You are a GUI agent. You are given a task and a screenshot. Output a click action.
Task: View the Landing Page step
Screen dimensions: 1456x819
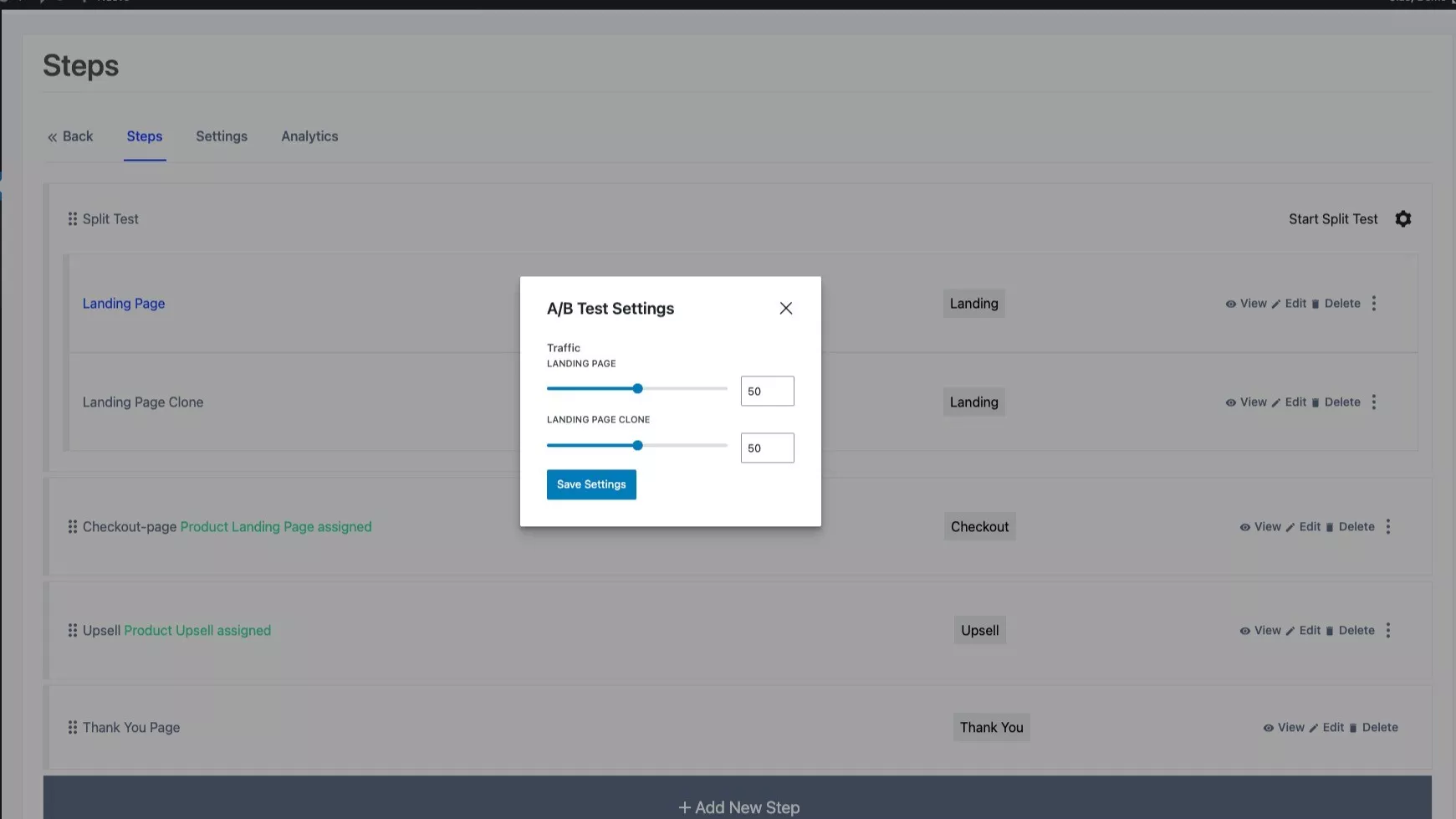pyautogui.click(x=1246, y=304)
